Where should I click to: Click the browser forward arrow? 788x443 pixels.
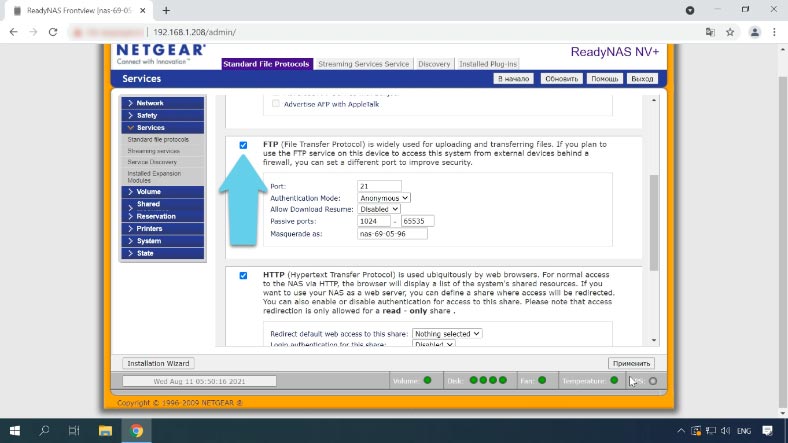point(33,32)
